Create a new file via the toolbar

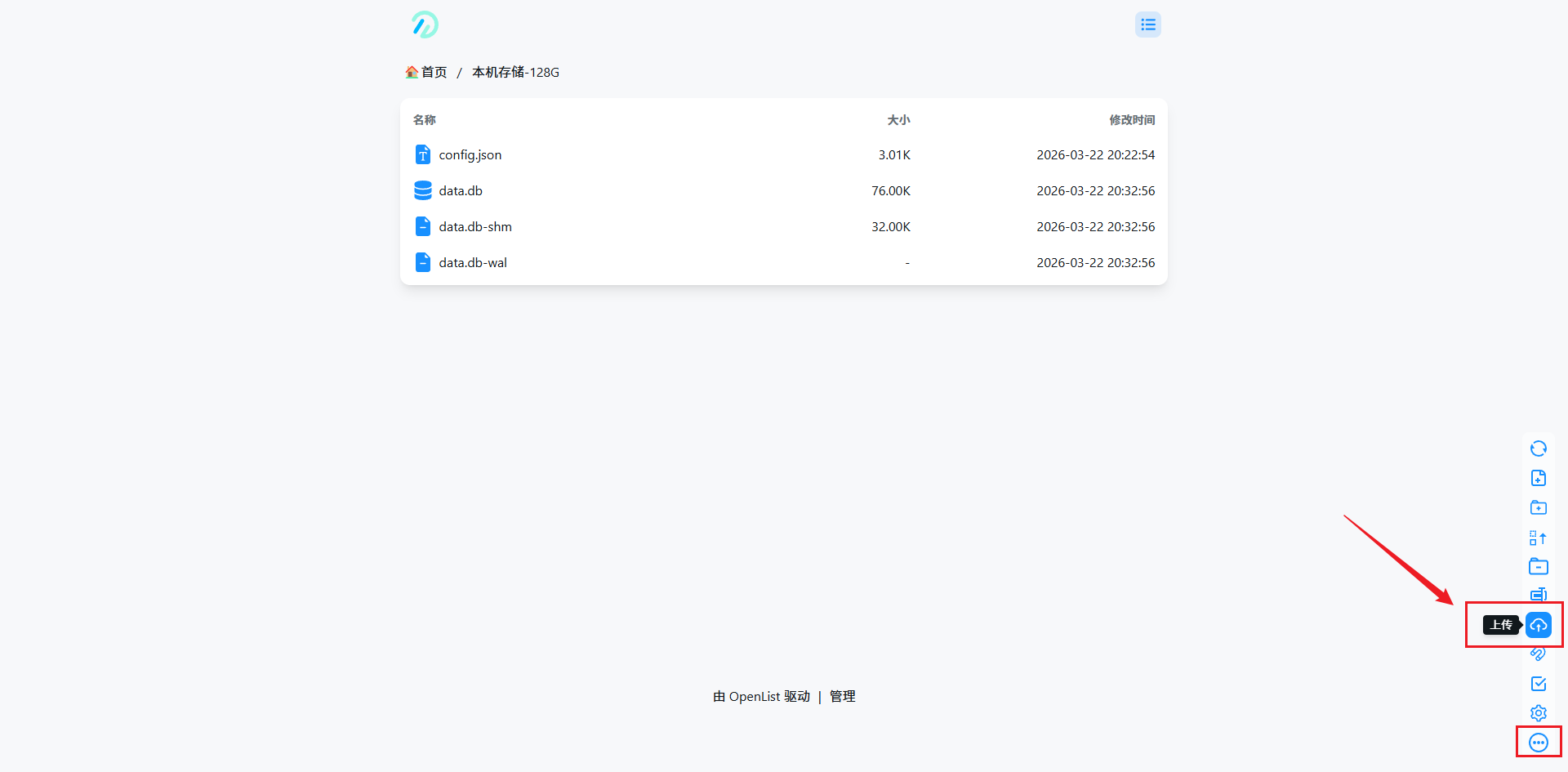pyautogui.click(x=1538, y=478)
